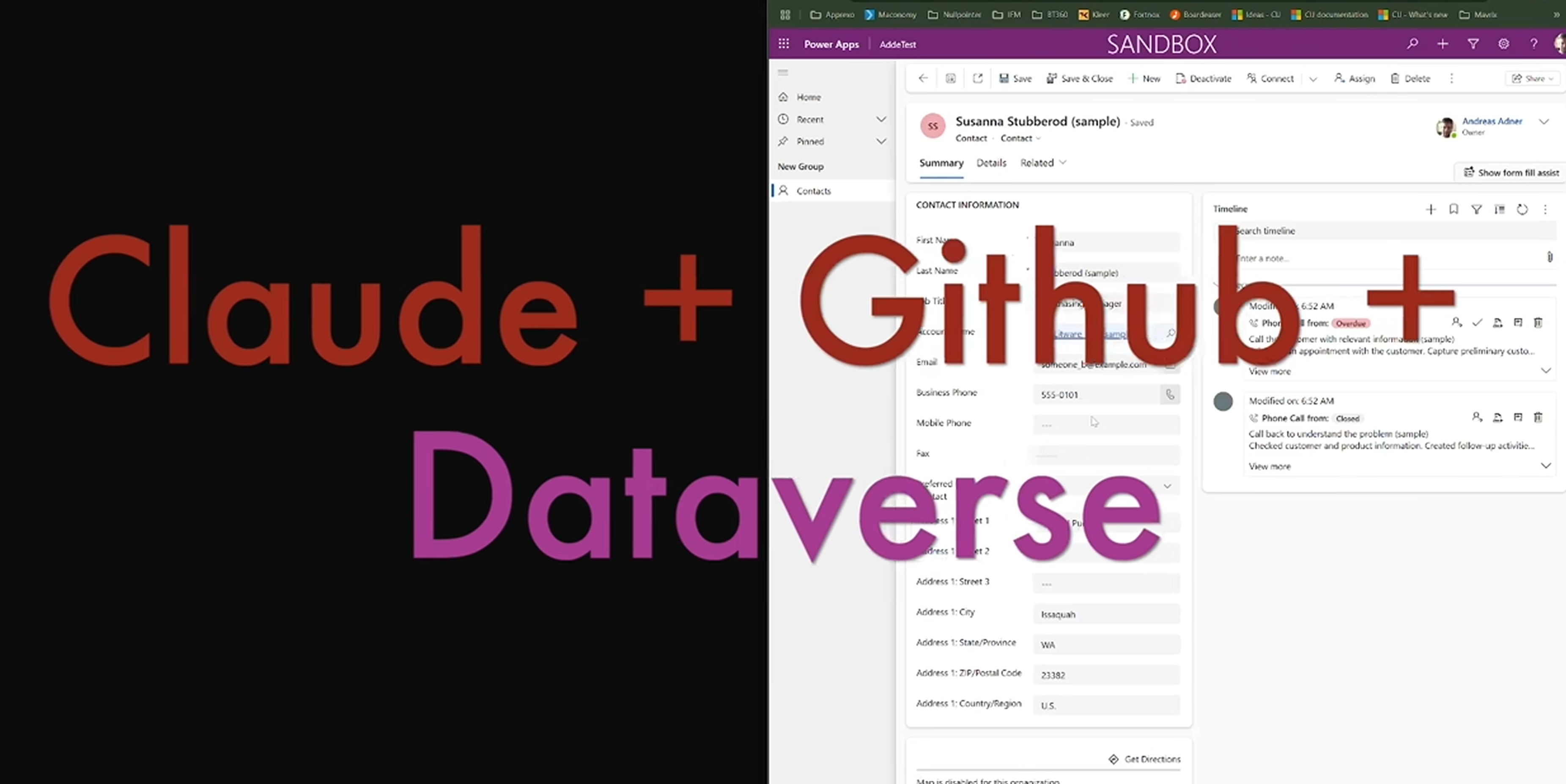Add a timeline record with plus icon
The image size is (1566, 784).
1430,210
